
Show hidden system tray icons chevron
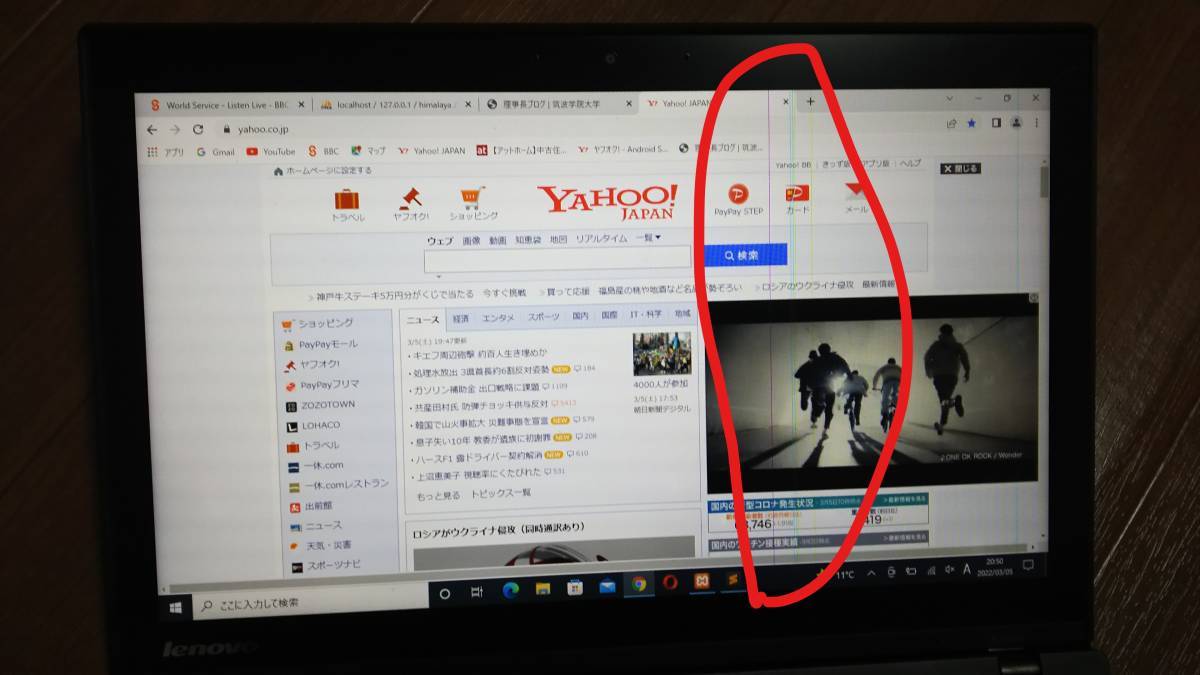coord(870,572)
